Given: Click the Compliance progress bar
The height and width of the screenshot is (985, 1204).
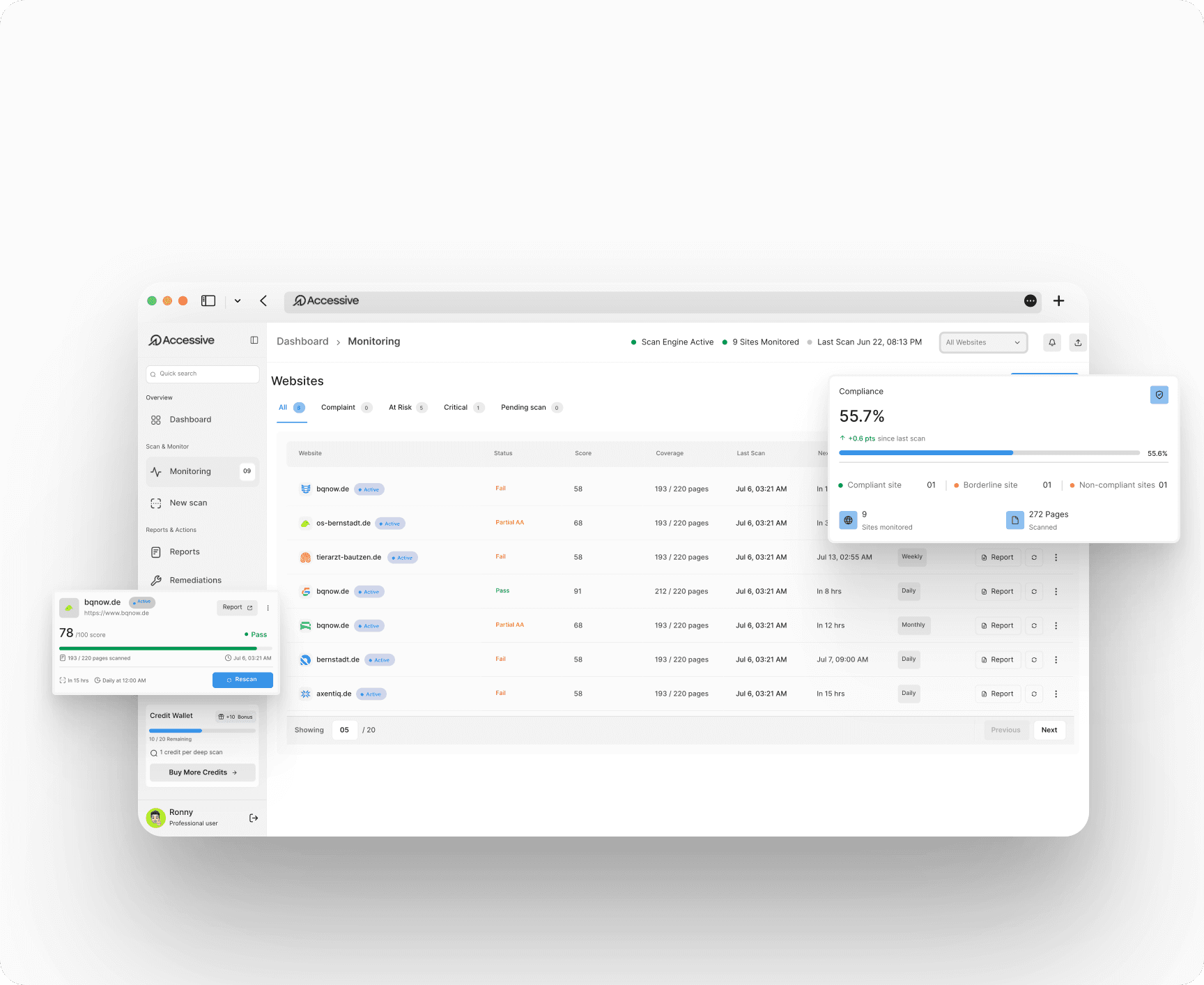Looking at the screenshot, I should (x=989, y=453).
